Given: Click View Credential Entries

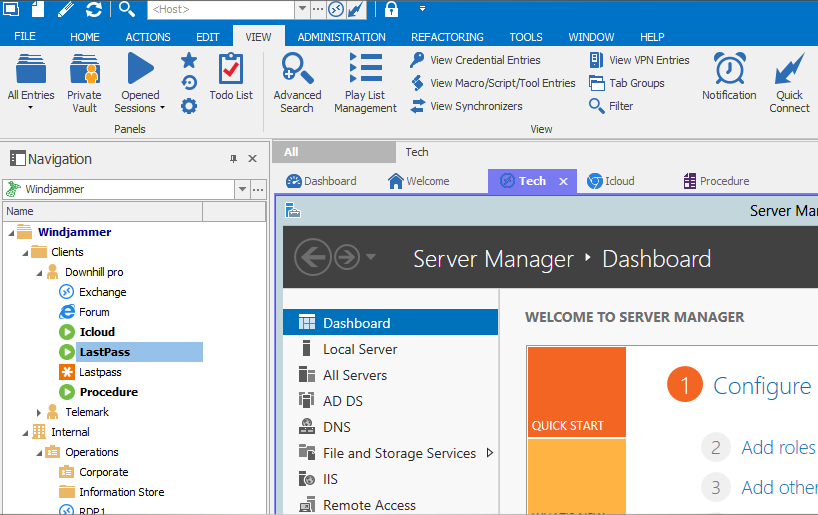Looking at the screenshot, I should point(475,60).
